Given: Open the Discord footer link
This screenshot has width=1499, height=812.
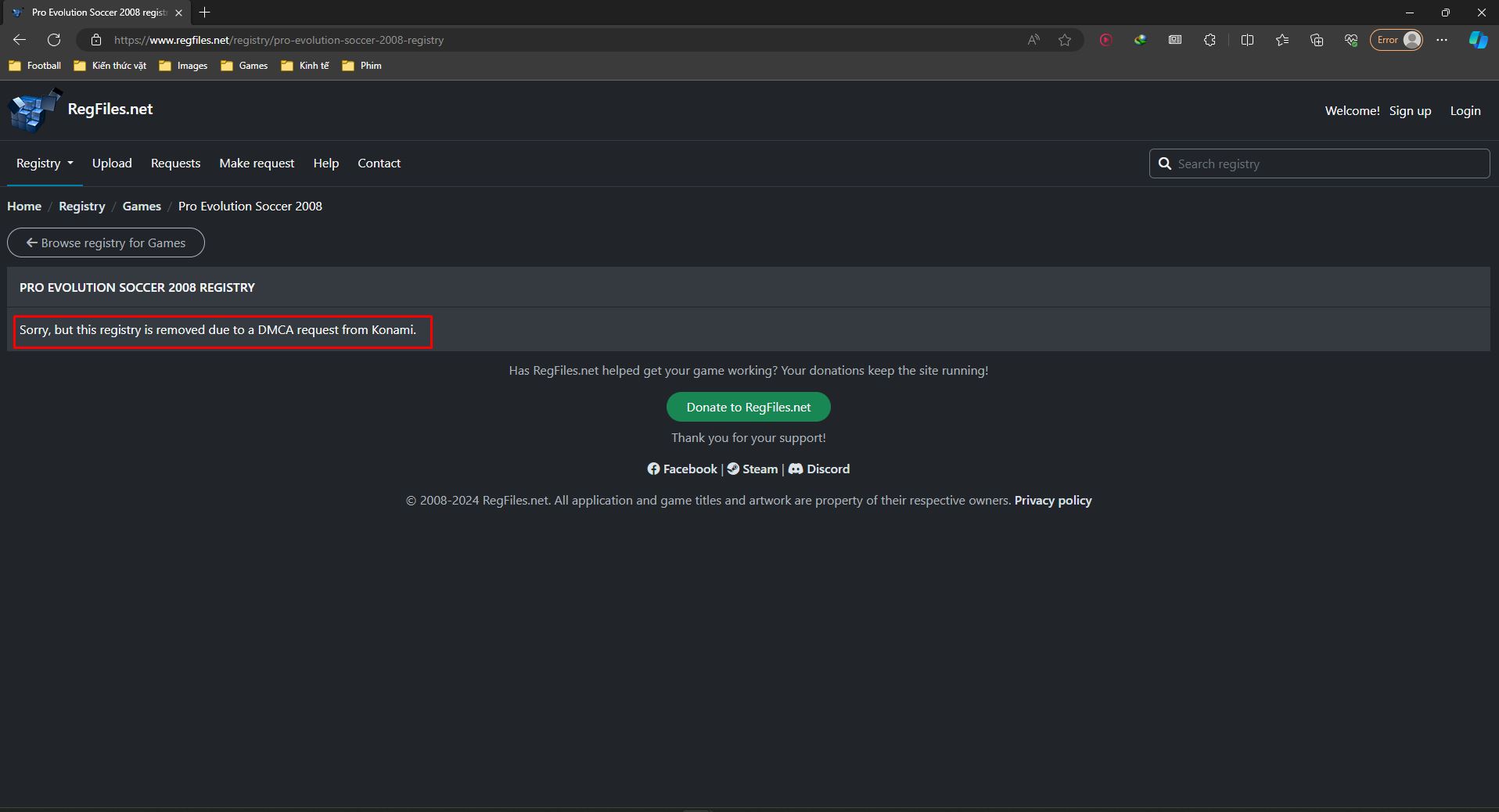Looking at the screenshot, I should tap(819, 469).
